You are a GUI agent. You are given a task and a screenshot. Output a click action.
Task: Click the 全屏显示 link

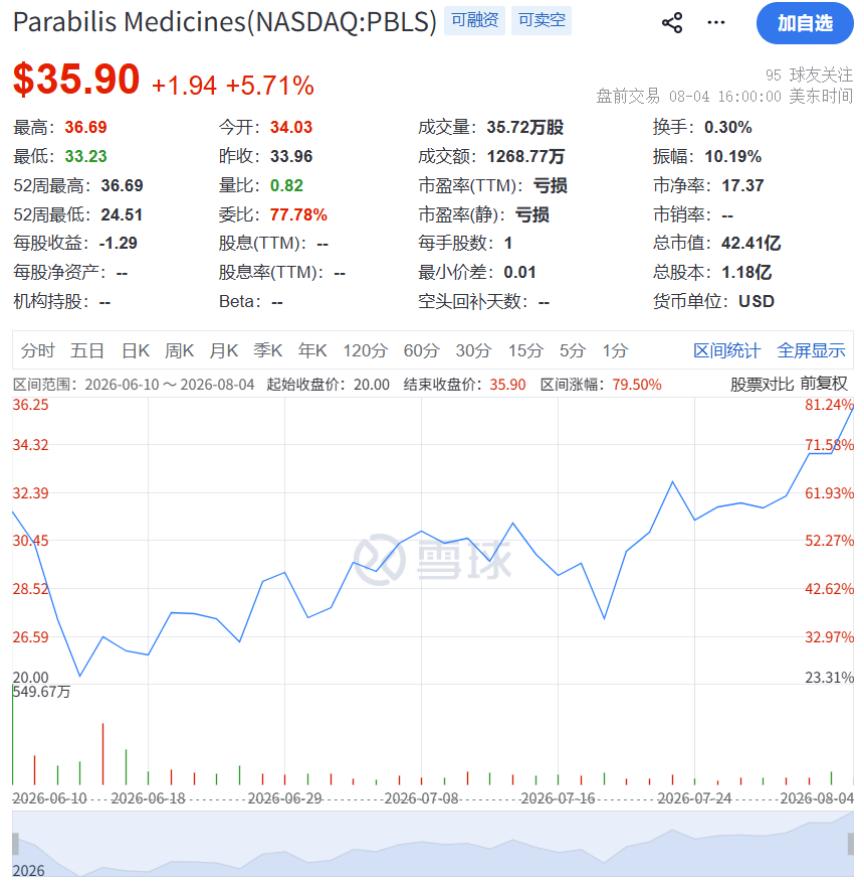811,350
